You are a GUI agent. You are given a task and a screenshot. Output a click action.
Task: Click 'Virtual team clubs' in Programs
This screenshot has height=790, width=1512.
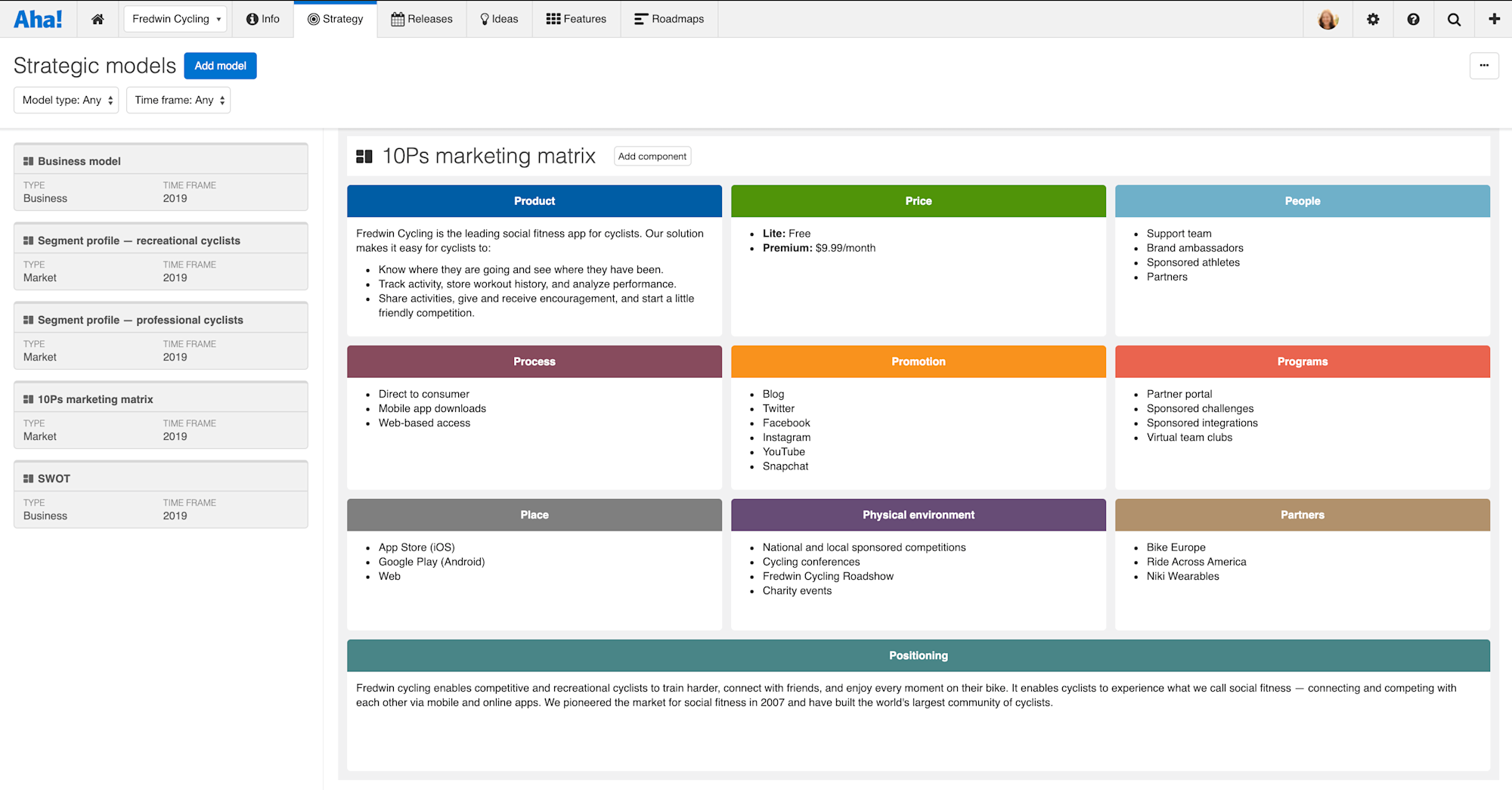pyautogui.click(x=1189, y=438)
